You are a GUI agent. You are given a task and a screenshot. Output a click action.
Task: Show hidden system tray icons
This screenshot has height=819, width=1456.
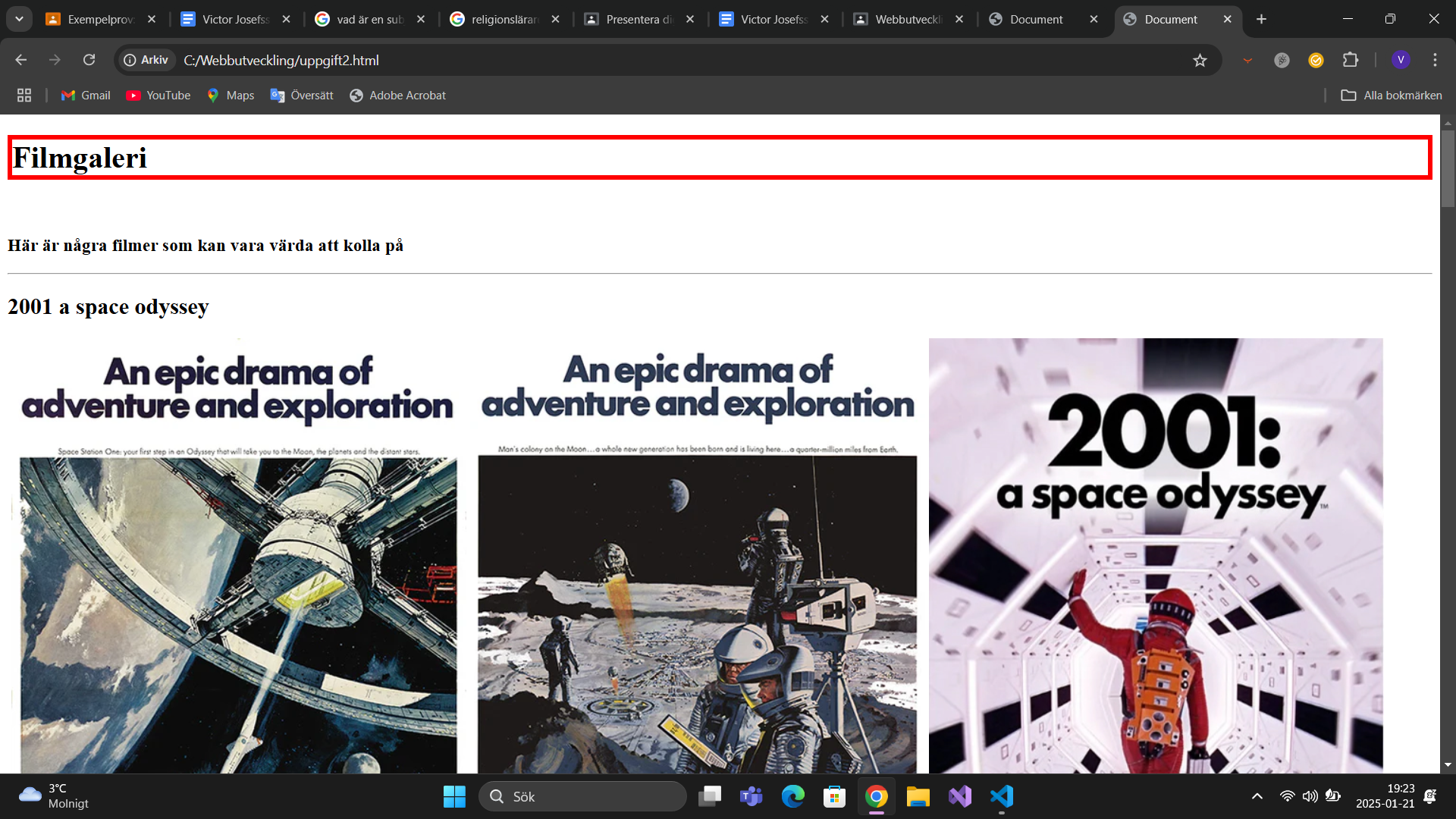[x=1257, y=796]
